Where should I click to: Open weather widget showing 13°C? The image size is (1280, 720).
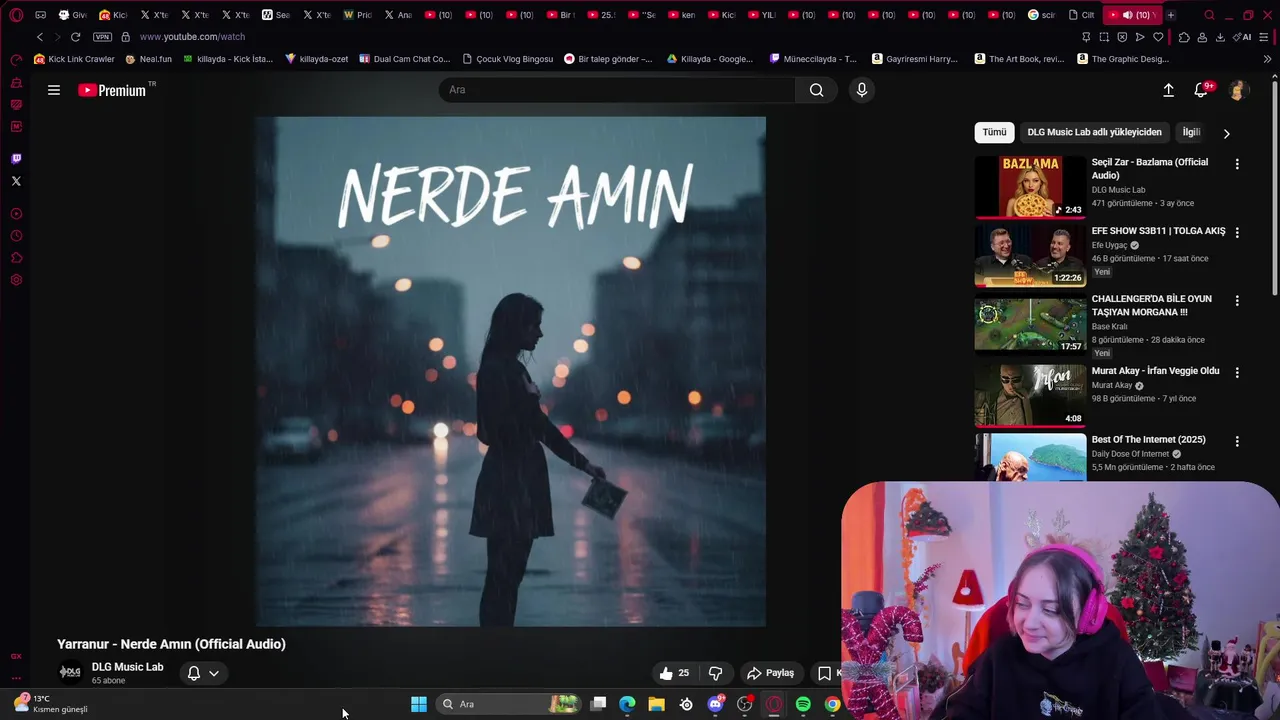50,704
